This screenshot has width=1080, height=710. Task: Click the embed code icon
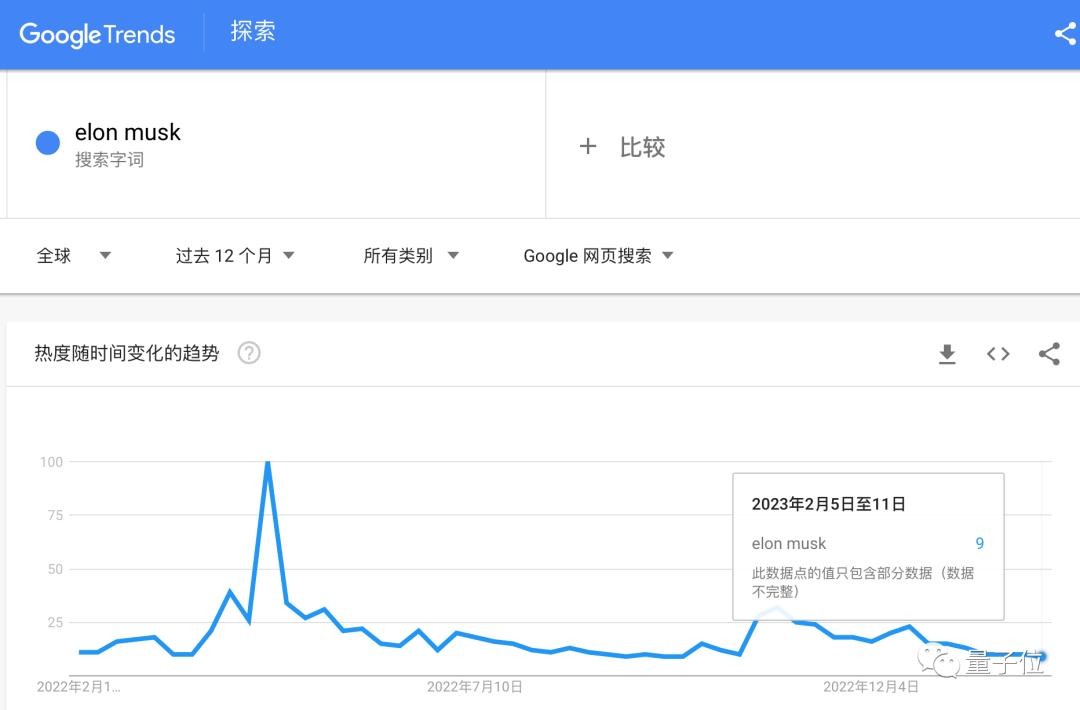998,354
